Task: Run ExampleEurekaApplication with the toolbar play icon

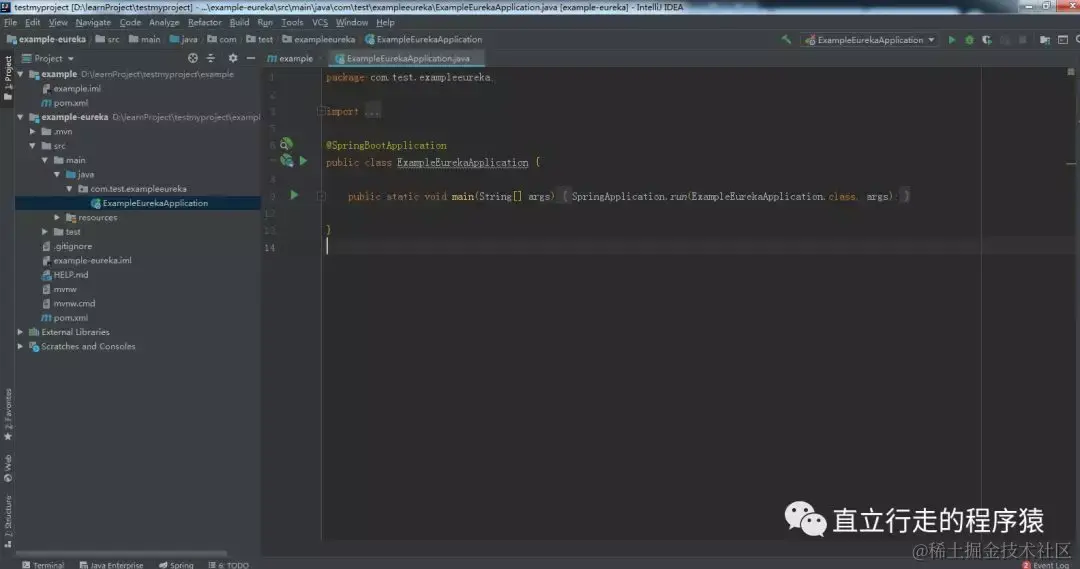Action: point(952,40)
